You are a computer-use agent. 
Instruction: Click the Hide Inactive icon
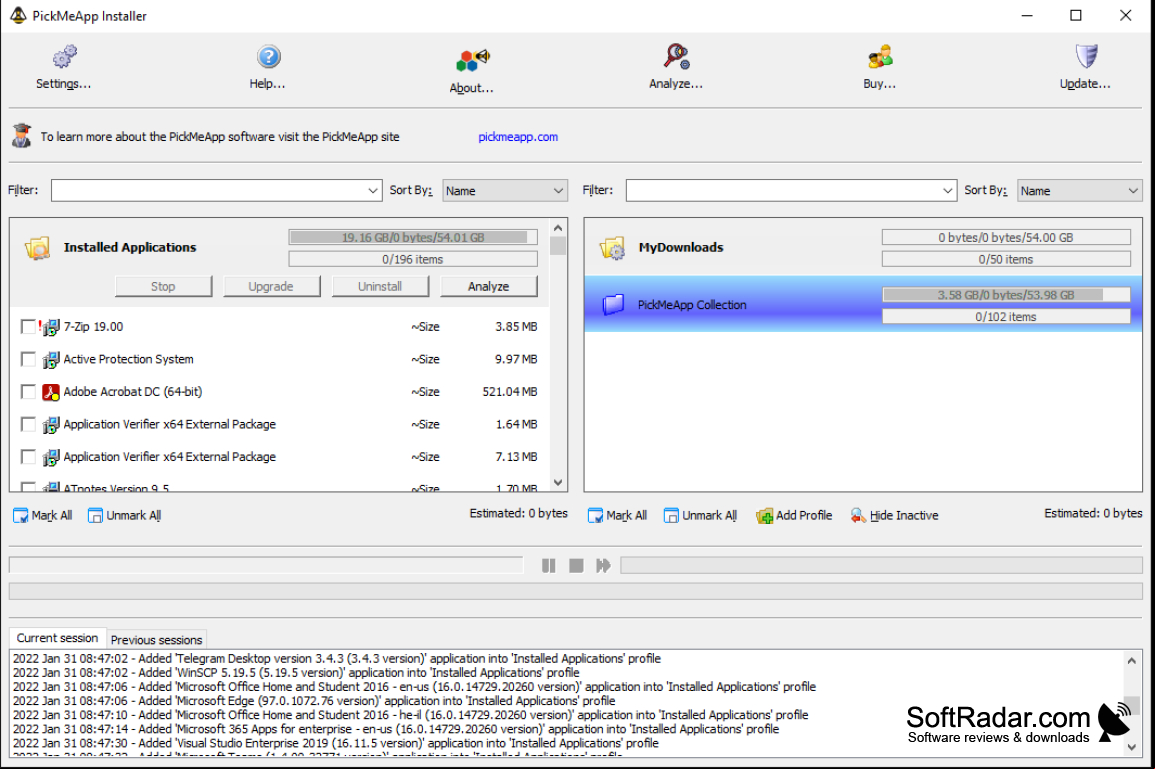point(858,516)
